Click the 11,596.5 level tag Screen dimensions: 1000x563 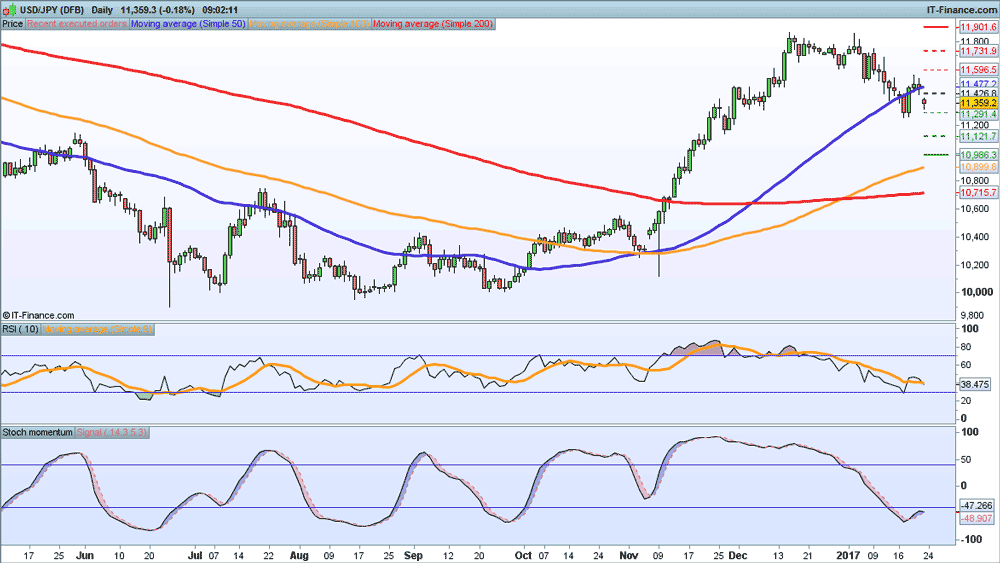click(x=978, y=70)
